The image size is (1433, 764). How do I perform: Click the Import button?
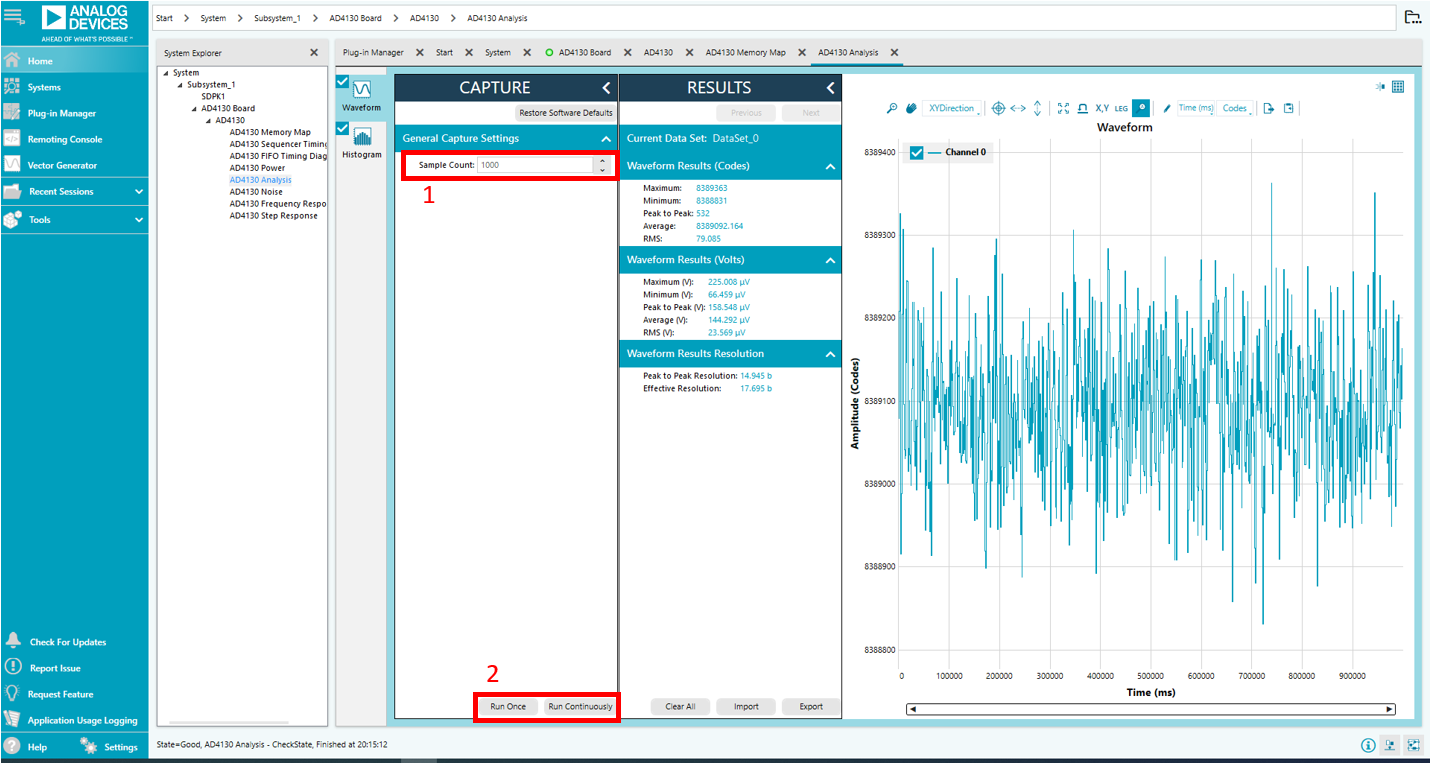click(x=746, y=707)
